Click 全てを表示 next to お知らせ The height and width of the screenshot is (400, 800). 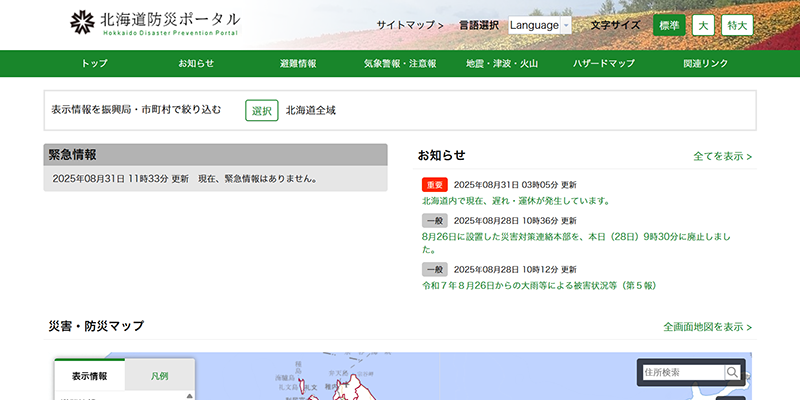pyautogui.click(x=722, y=156)
